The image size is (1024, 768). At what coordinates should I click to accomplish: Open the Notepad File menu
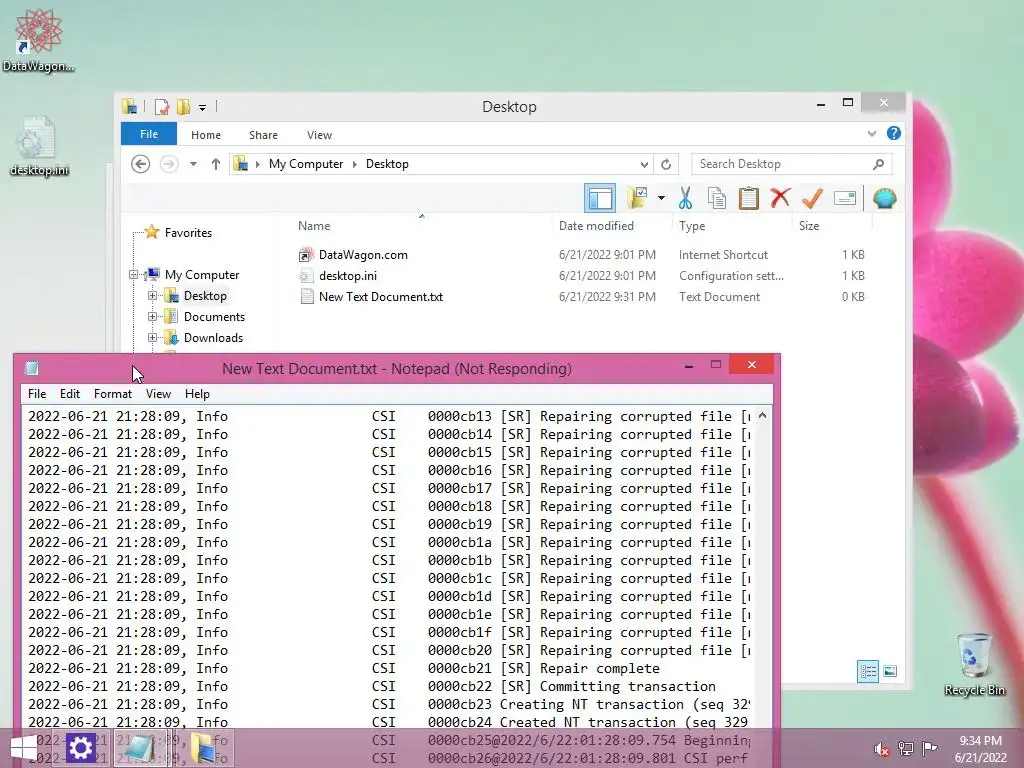click(37, 394)
